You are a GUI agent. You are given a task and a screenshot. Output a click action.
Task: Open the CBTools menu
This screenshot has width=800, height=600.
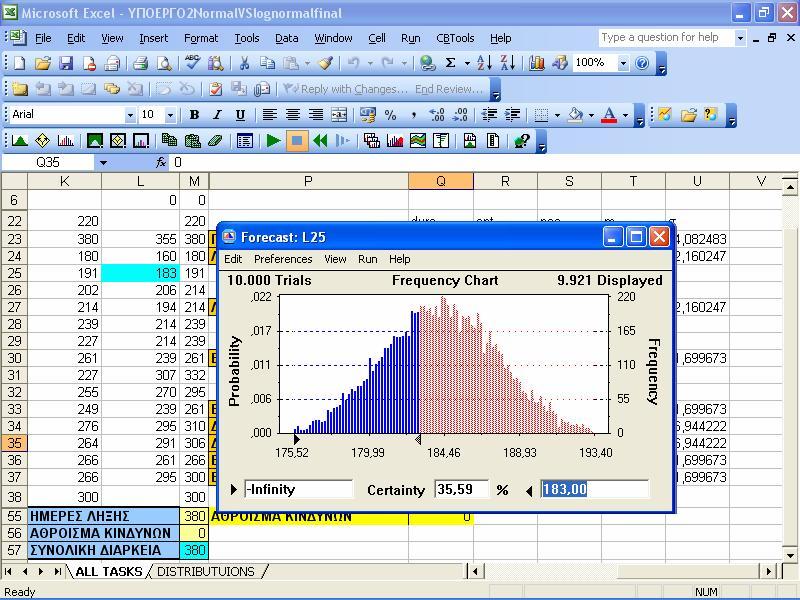click(x=455, y=38)
